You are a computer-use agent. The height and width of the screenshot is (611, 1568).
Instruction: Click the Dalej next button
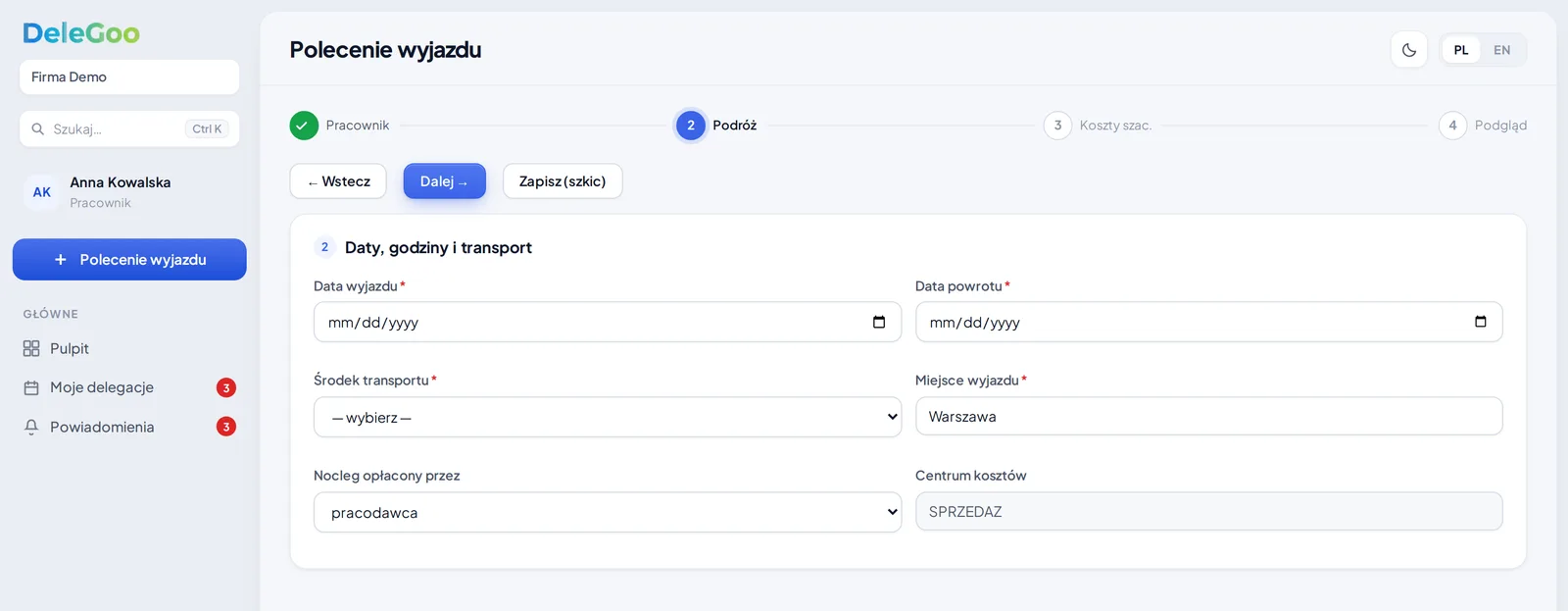445,181
